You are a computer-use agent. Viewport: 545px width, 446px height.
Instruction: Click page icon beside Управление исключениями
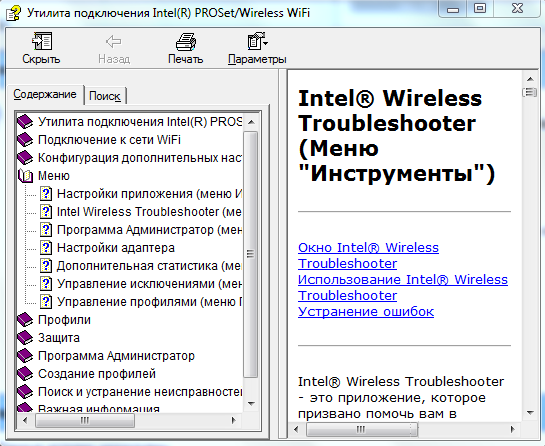point(46,284)
